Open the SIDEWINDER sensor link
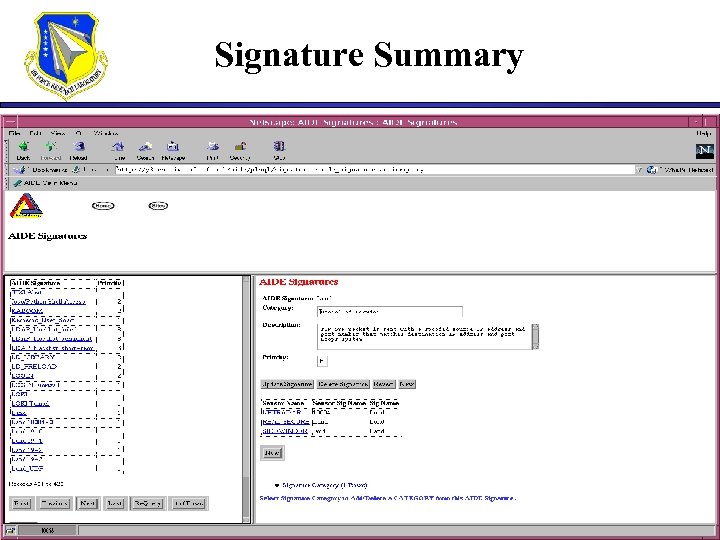720x540 pixels. (x=285, y=431)
